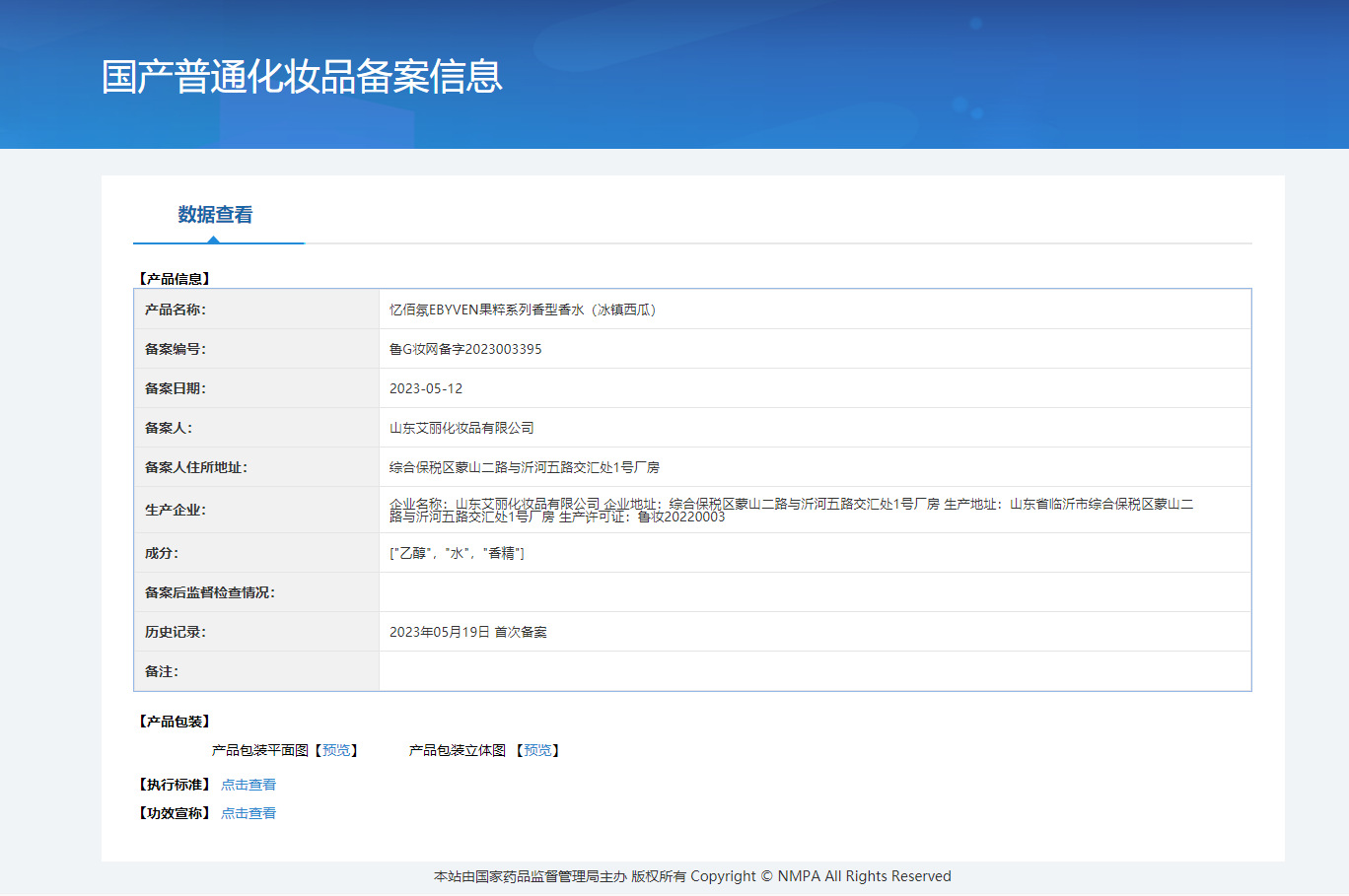Click the 【产品包装】 section heading
This screenshot has height=896, width=1349.
[175, 722]
